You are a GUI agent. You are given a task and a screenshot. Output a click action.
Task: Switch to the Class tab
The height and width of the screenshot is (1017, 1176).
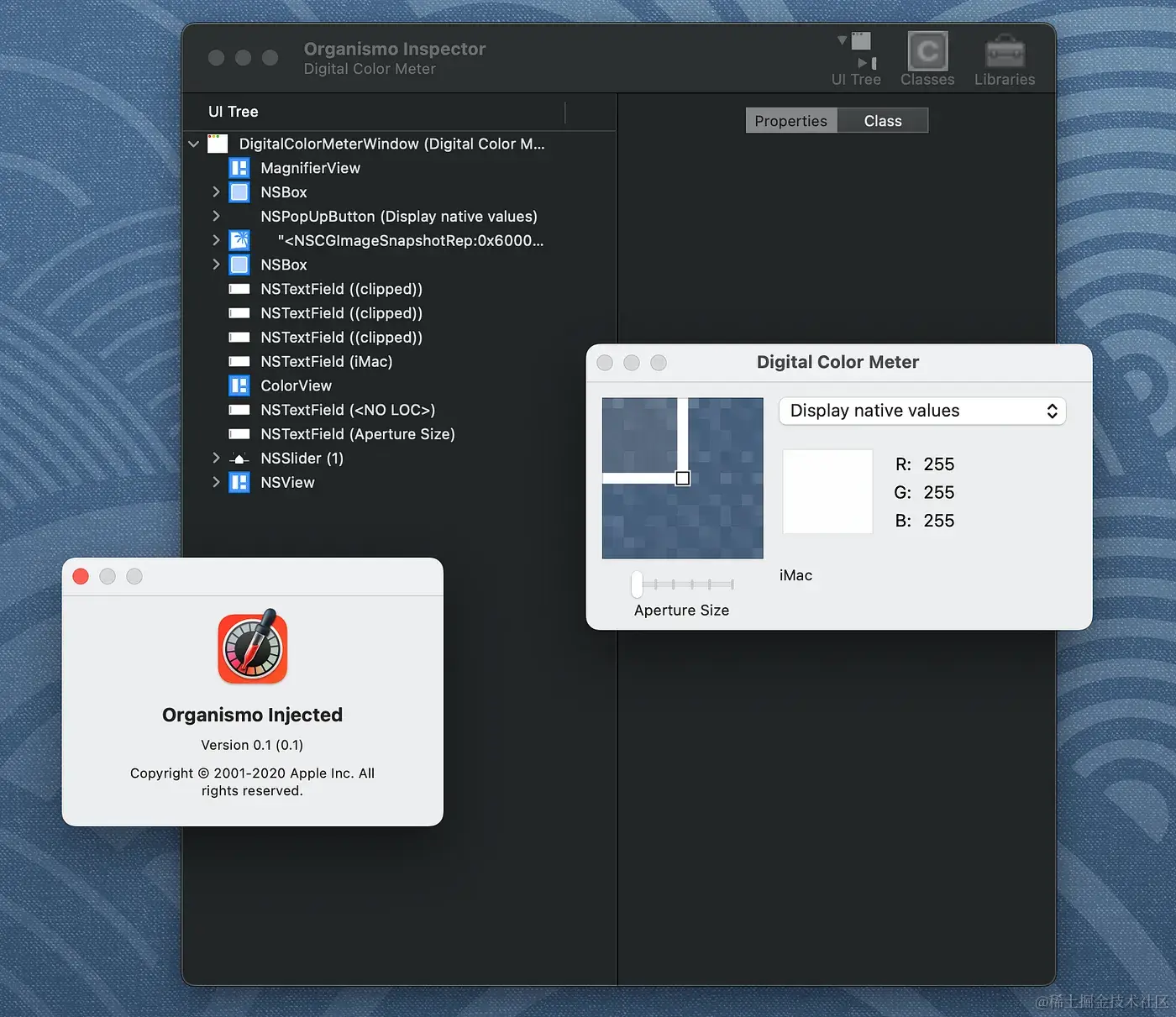(883, 121)
